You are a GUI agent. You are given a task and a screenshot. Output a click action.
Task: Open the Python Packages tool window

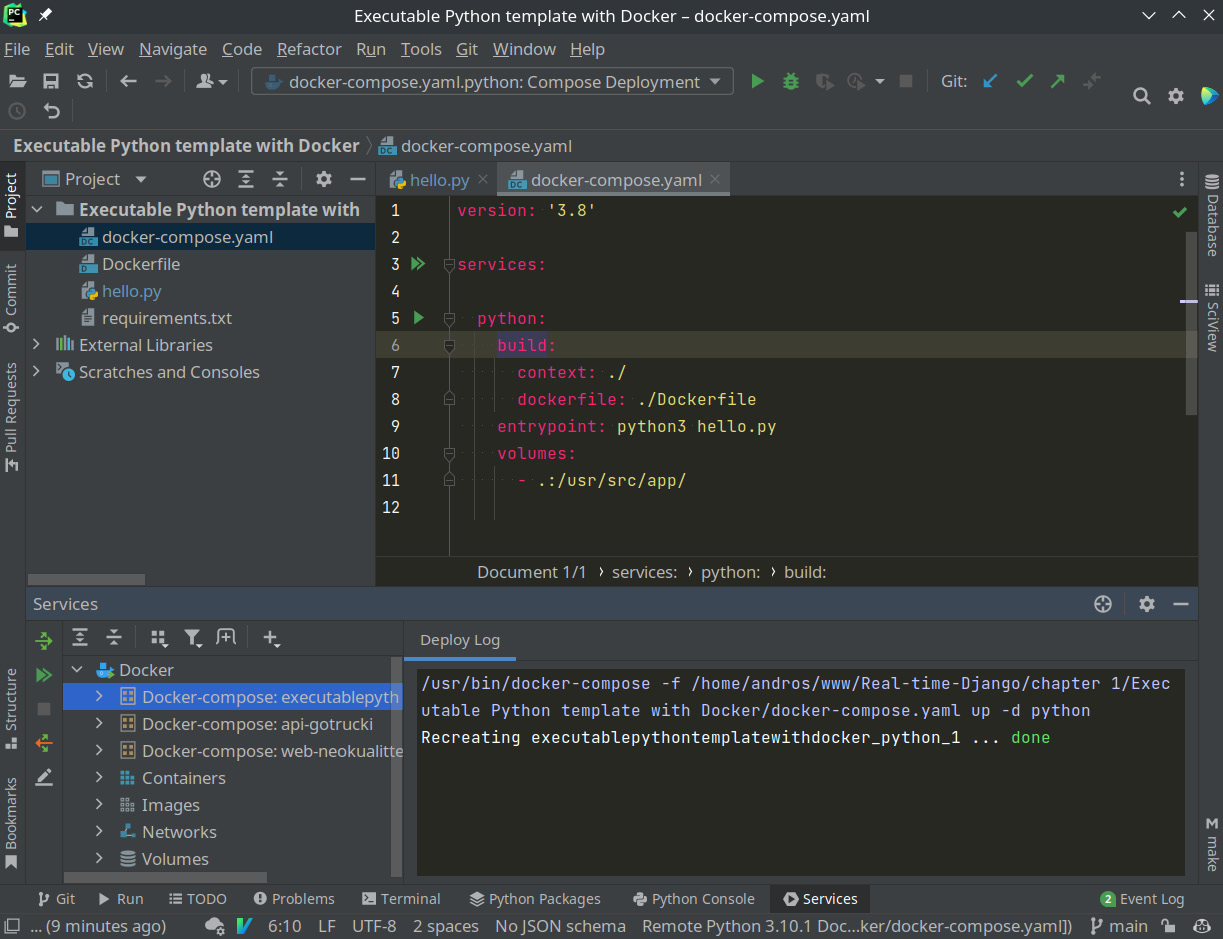click(535, 898)
